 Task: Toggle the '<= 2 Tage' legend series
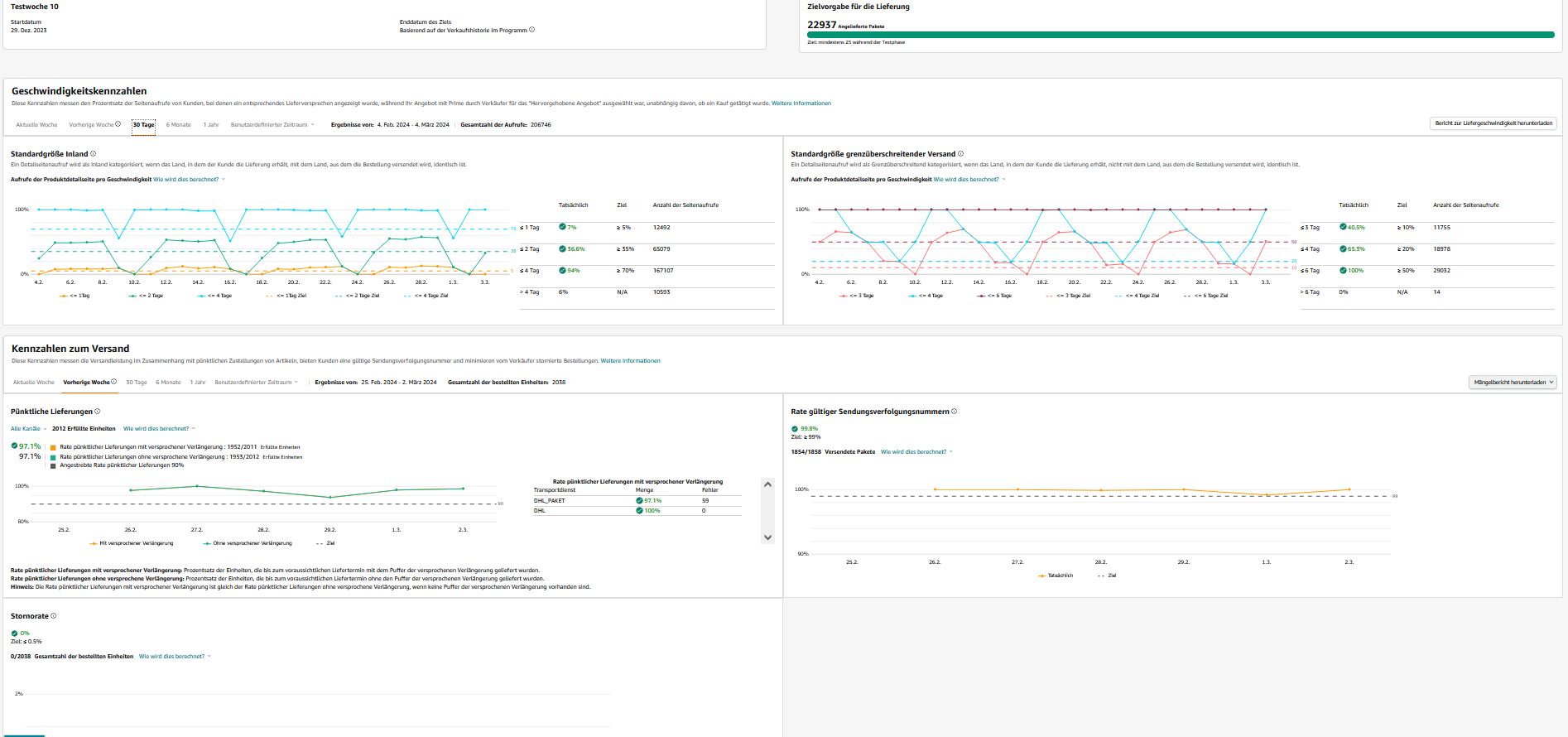pos(146,296)
